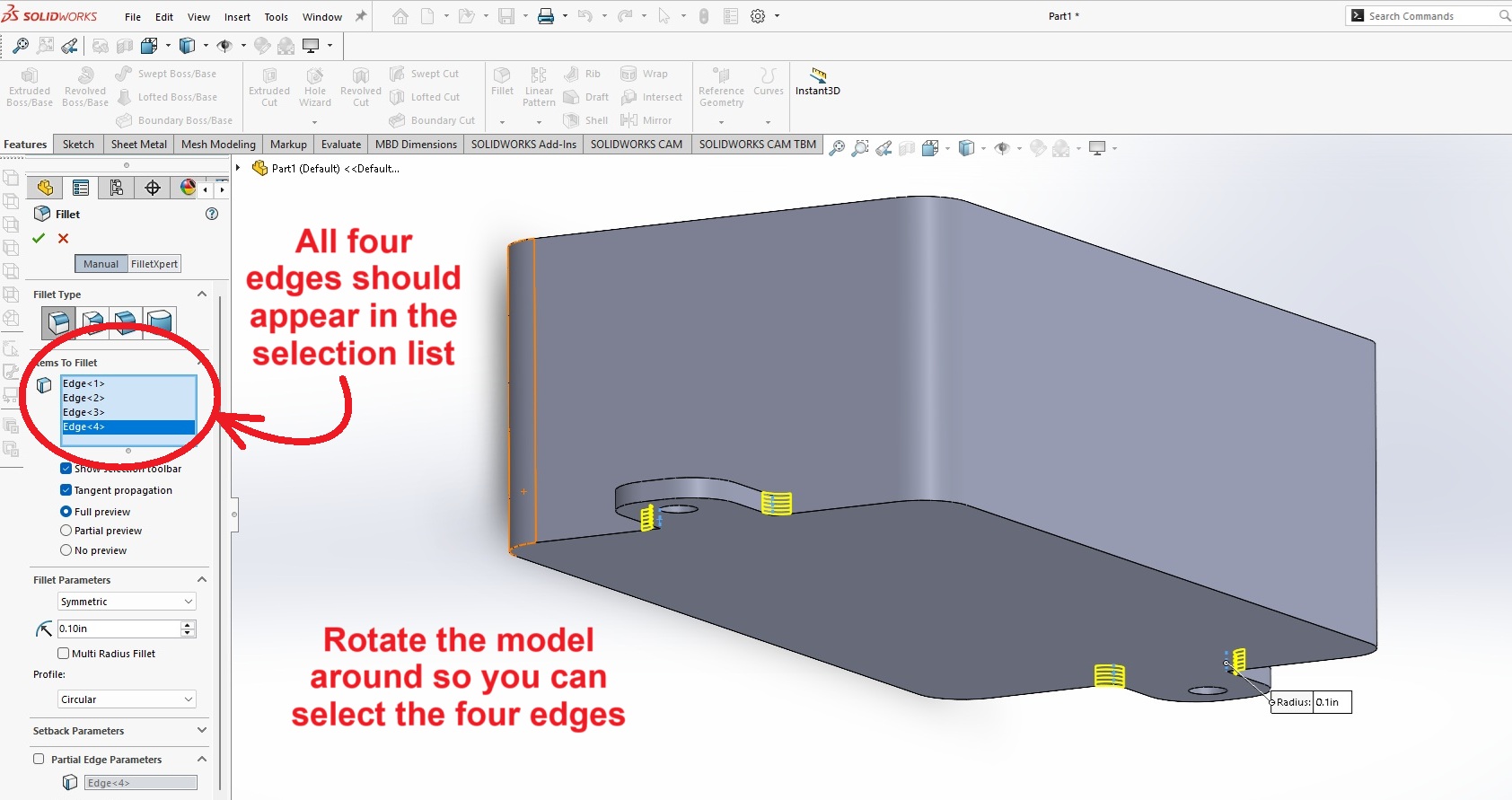Click the Options gear icon in title bar

click(758, 16)
